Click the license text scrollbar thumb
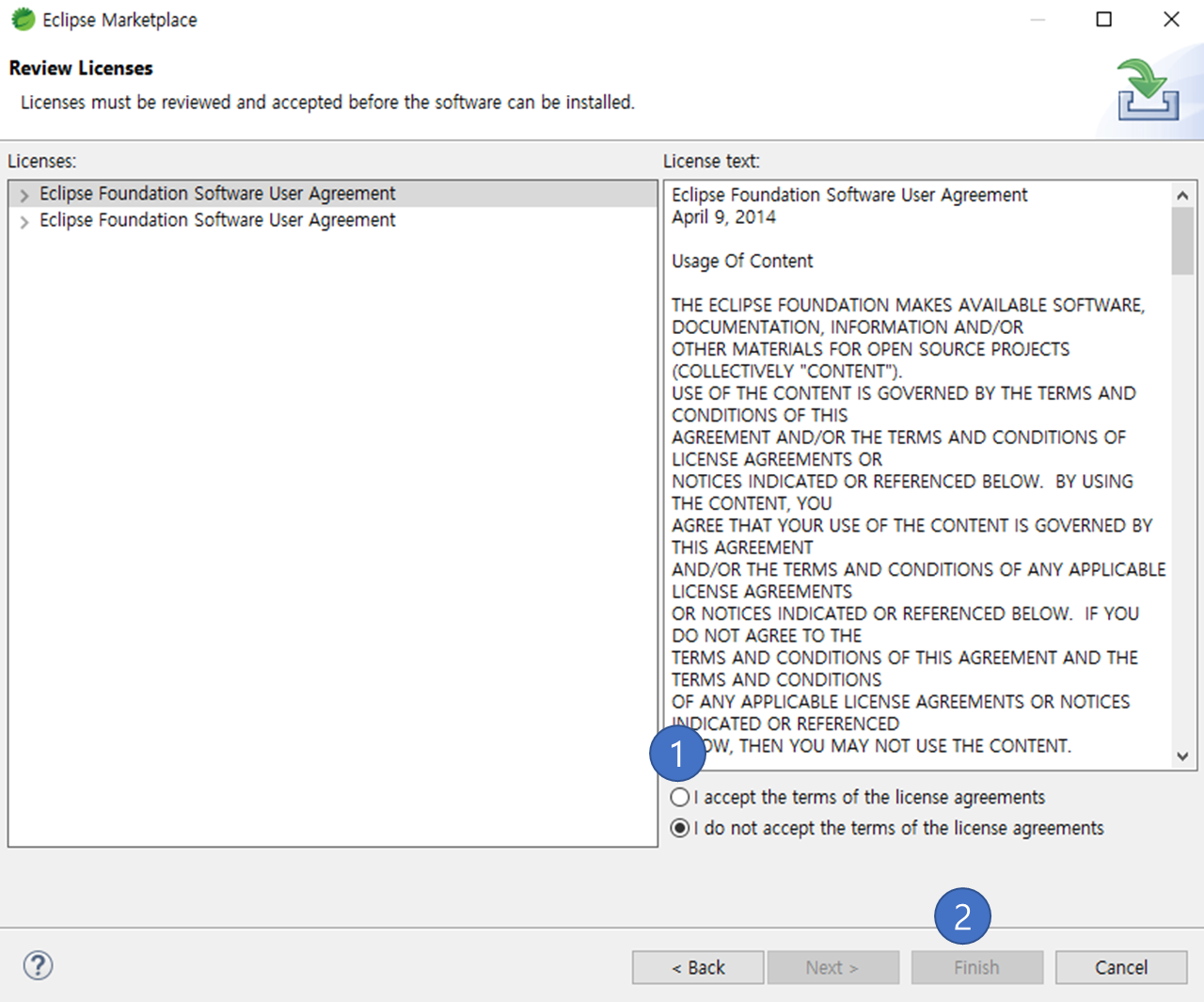Viewport: 1204px width, 1002px height. pos(1182,241)
